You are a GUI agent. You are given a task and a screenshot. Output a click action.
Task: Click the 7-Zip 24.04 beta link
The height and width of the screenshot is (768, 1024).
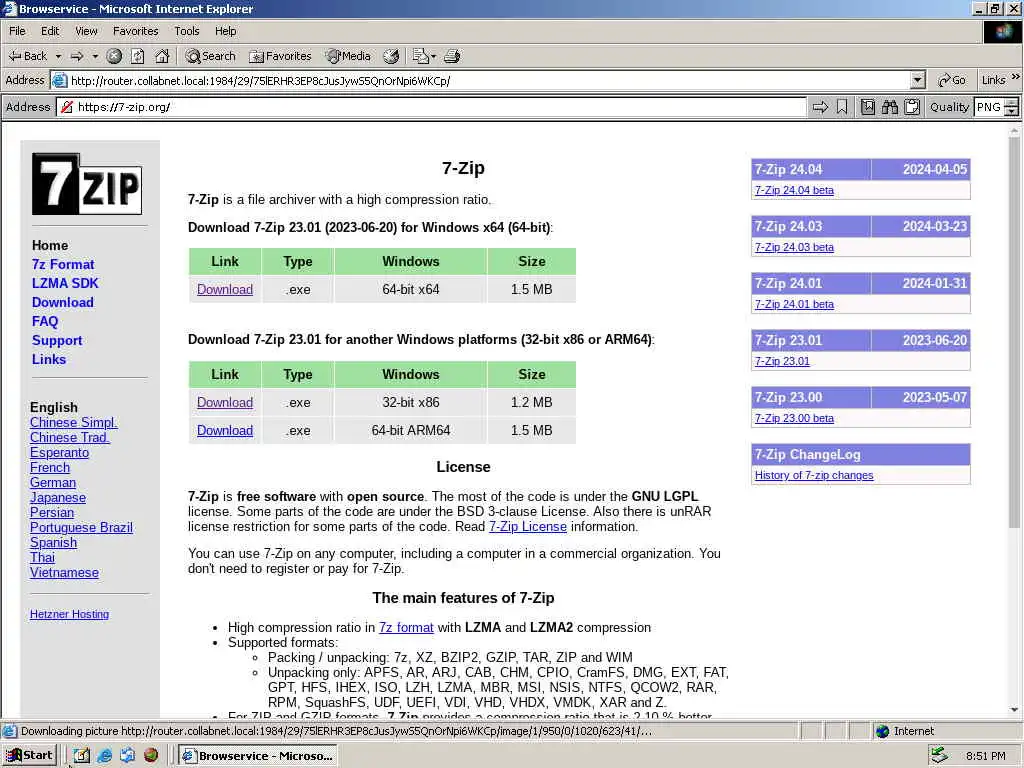[x=794, y=190]
